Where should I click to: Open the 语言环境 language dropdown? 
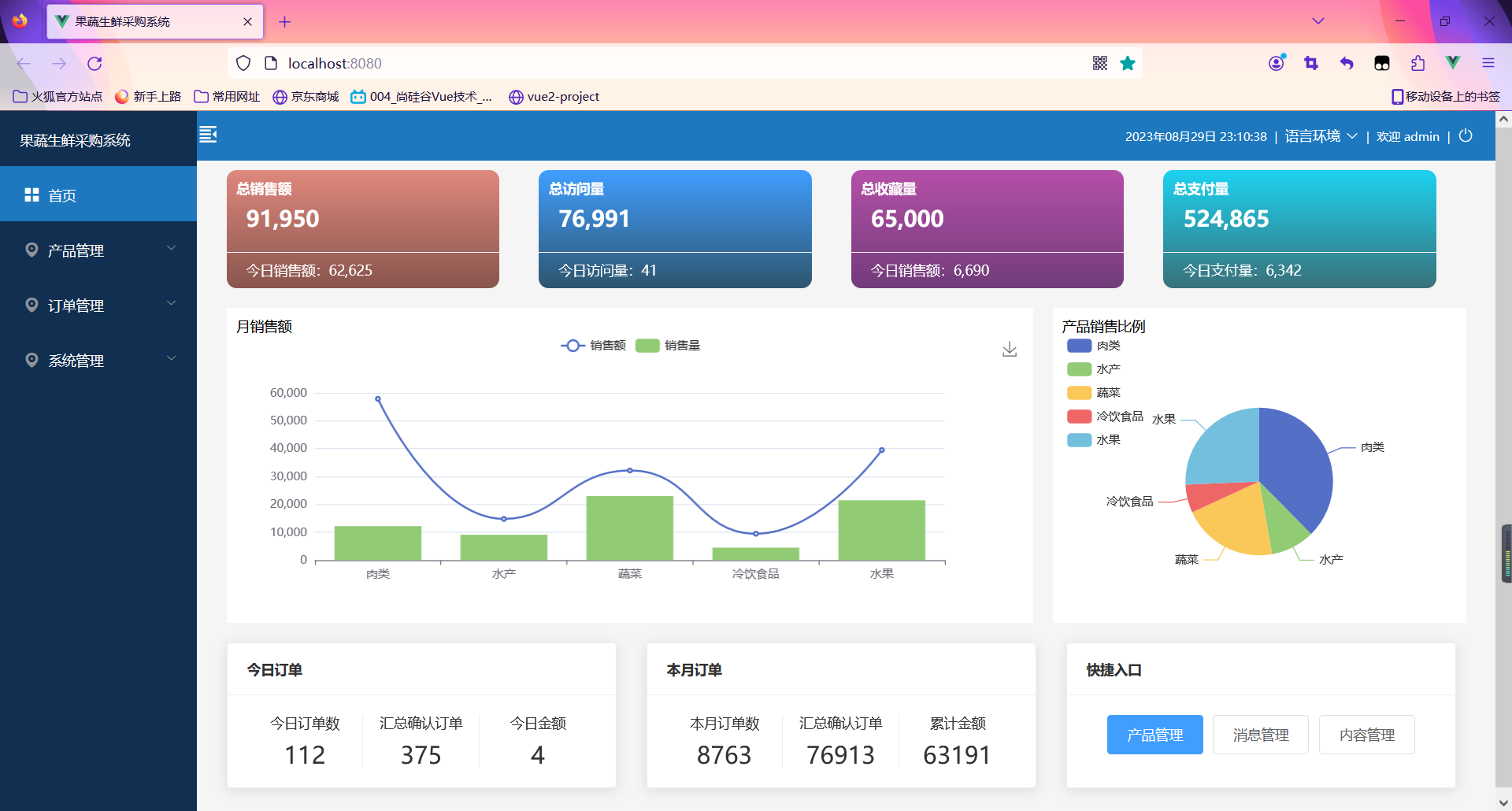click(x=1321, y=136)
